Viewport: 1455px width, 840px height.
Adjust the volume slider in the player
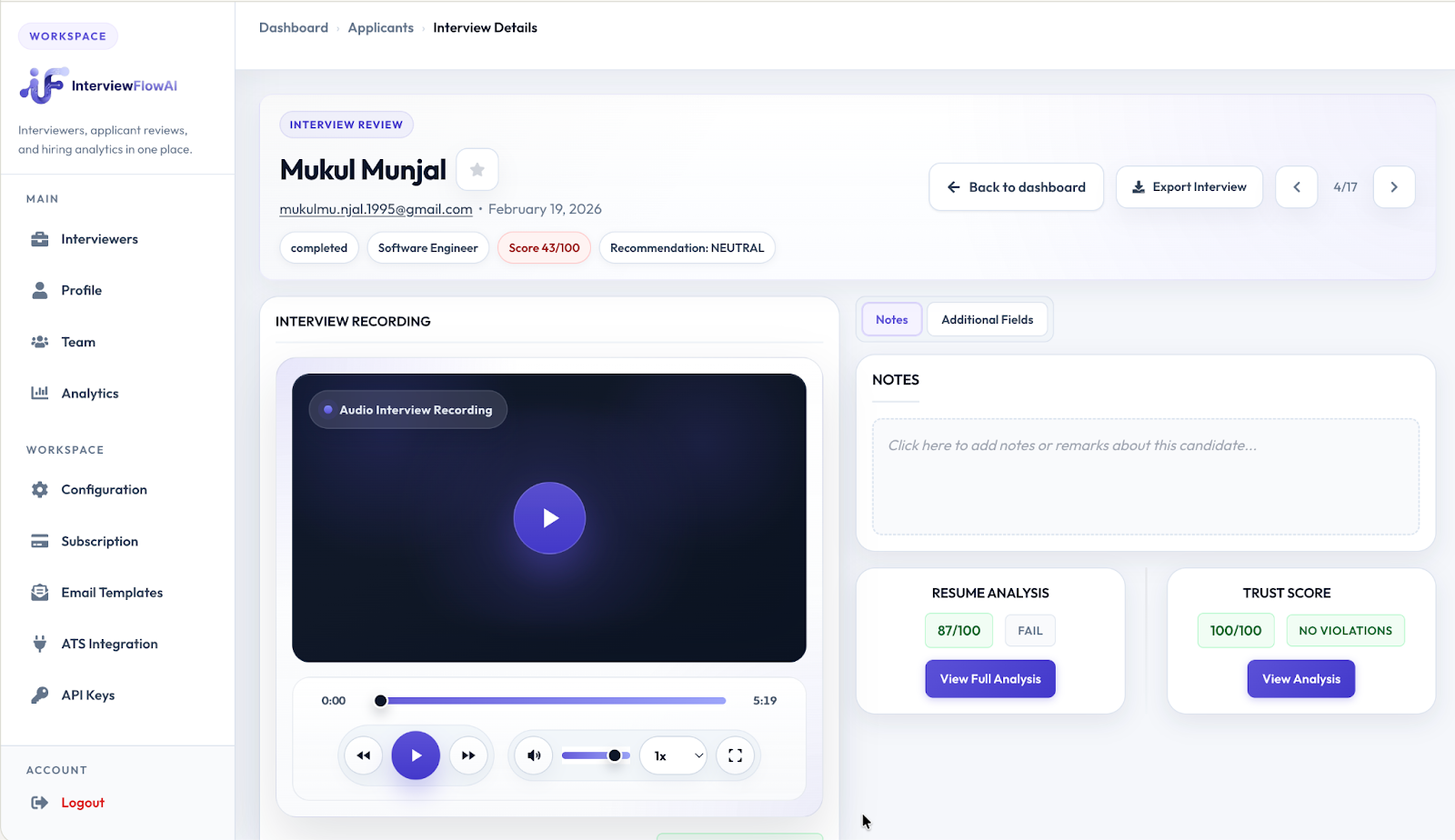[x=596, y=755]
